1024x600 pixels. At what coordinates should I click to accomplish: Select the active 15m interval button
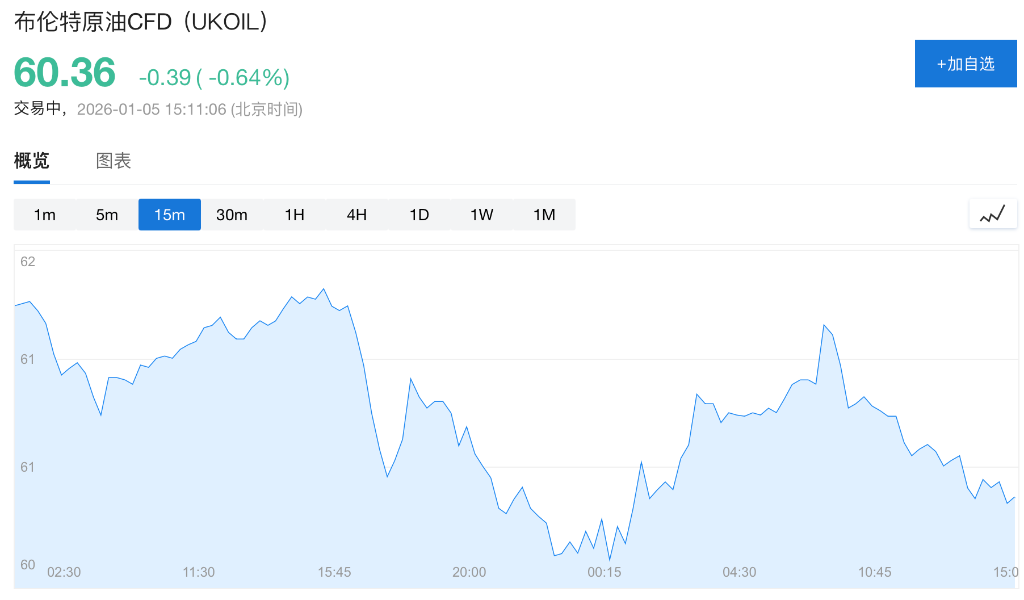[x=169, y=215]
